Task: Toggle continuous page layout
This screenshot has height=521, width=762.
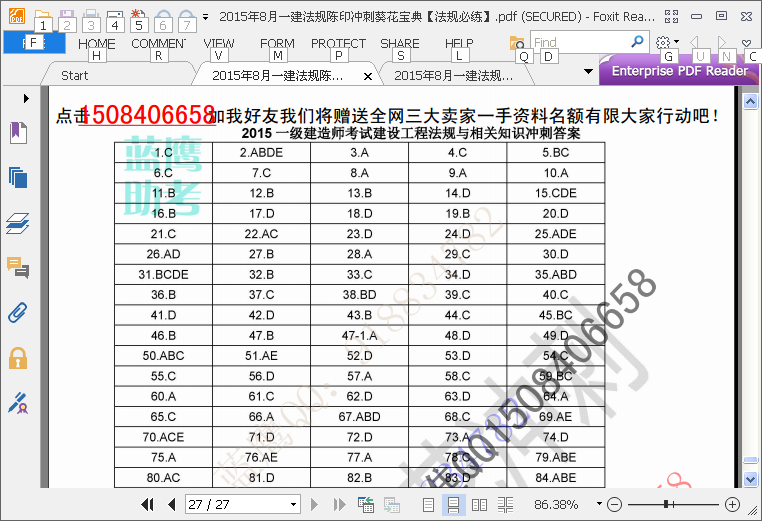Action: [x=453, y=505]
